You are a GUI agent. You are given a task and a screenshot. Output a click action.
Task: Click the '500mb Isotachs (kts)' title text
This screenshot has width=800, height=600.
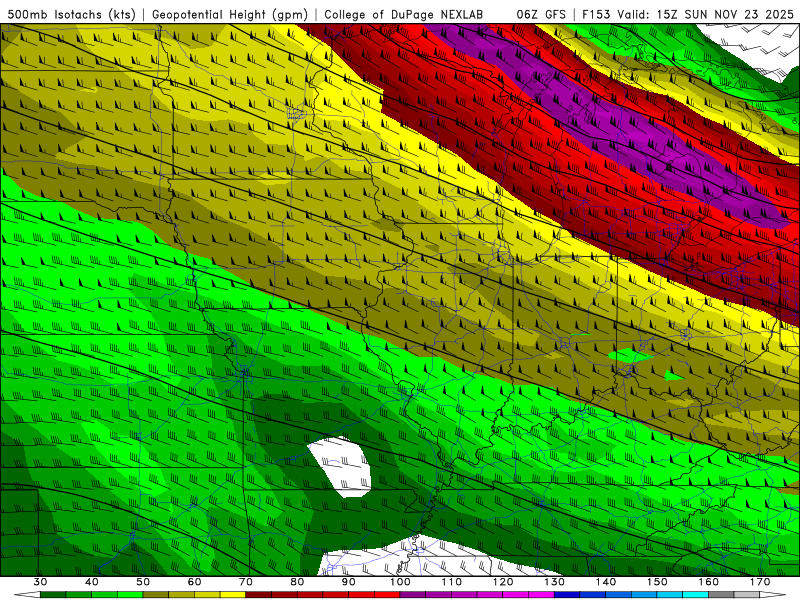(x=71, y=14)
